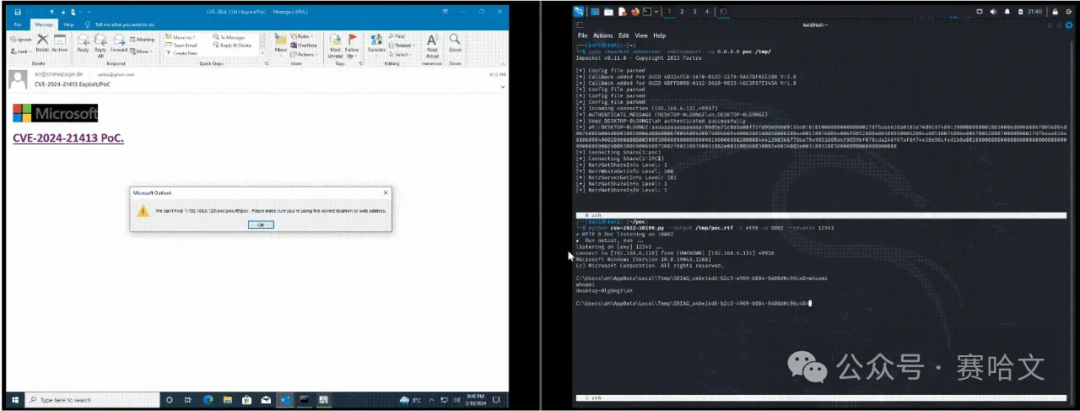Switch to Kali workspace 4
Image resolution: width=1080 pixels, height=411 pixels.
(707, 12)
